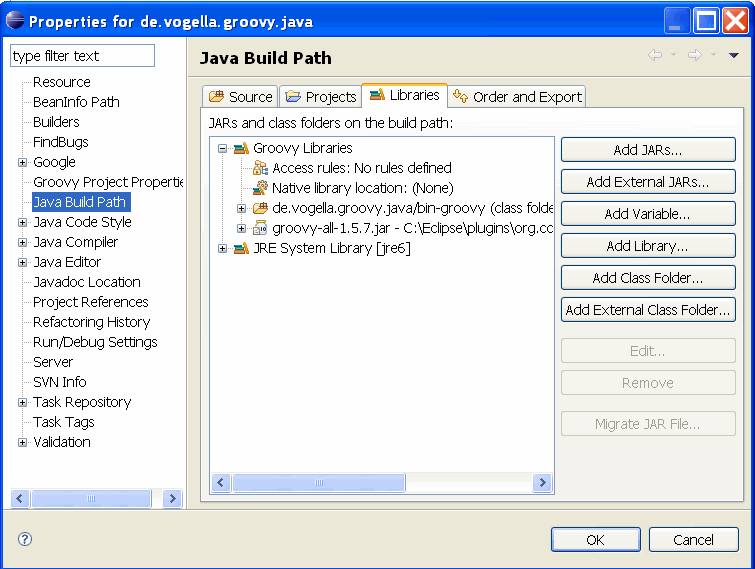Click the Add JARs... button
755x569 pixels.
pyautogui.click(x=648, y=150)
